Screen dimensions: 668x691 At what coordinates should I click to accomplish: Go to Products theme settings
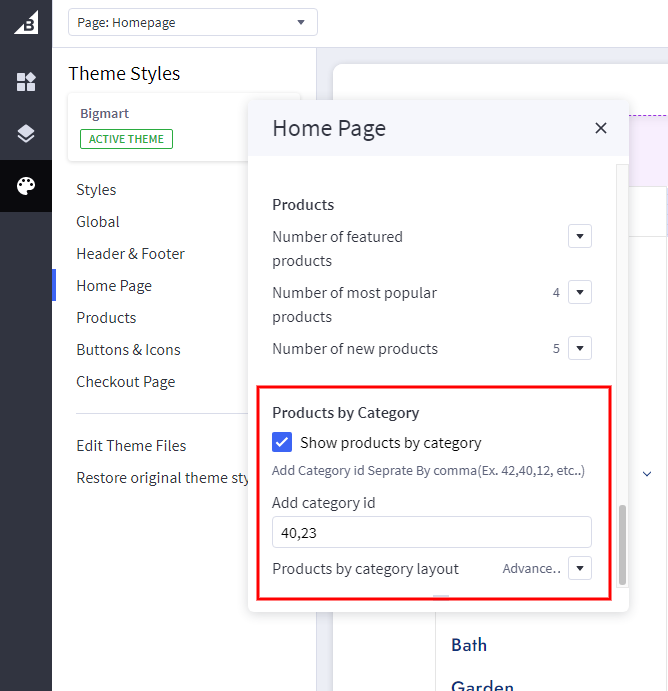click(106, 318)
